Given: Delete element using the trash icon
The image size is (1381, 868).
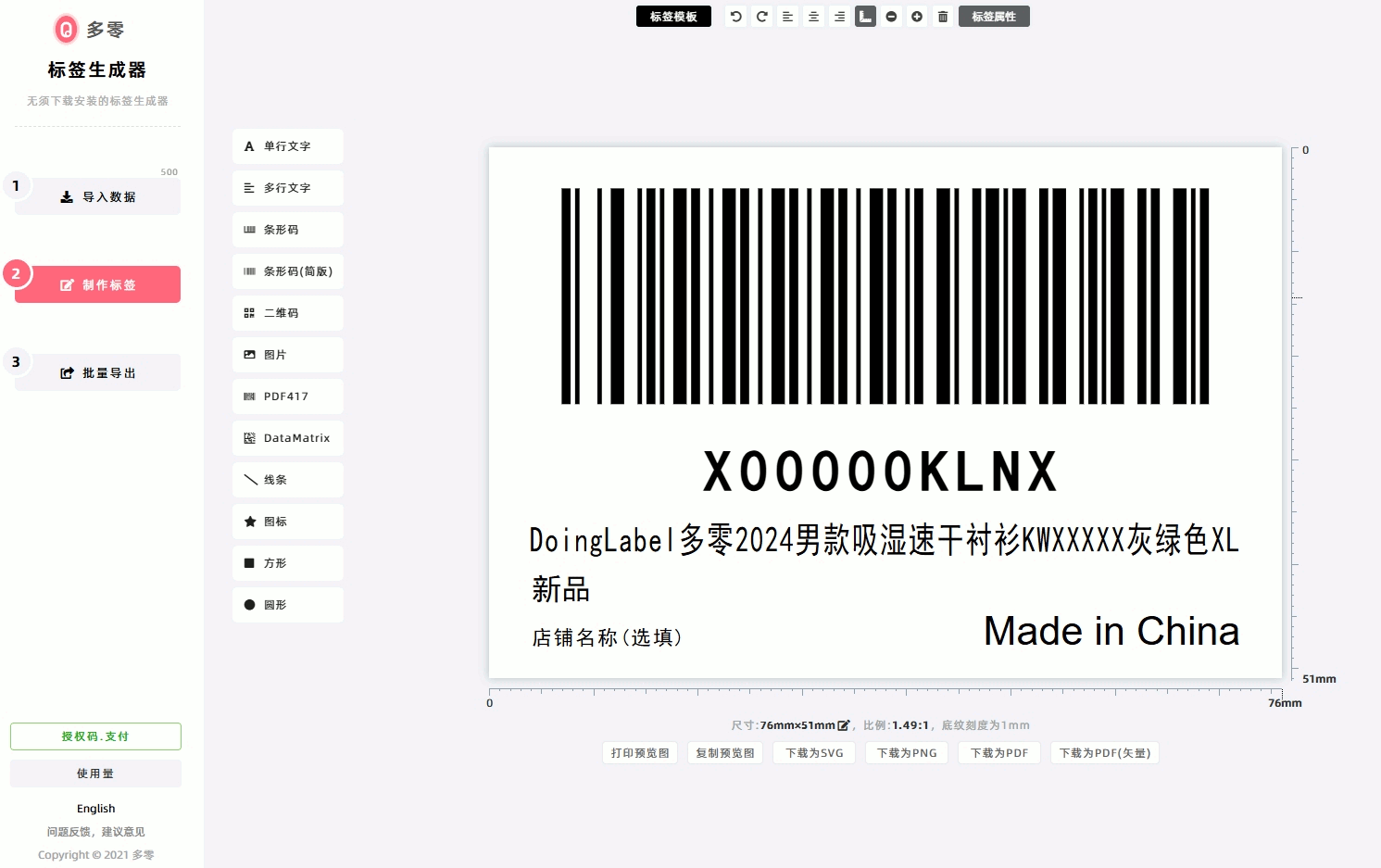Looking at the screenshot, I should tap(943, 17).
